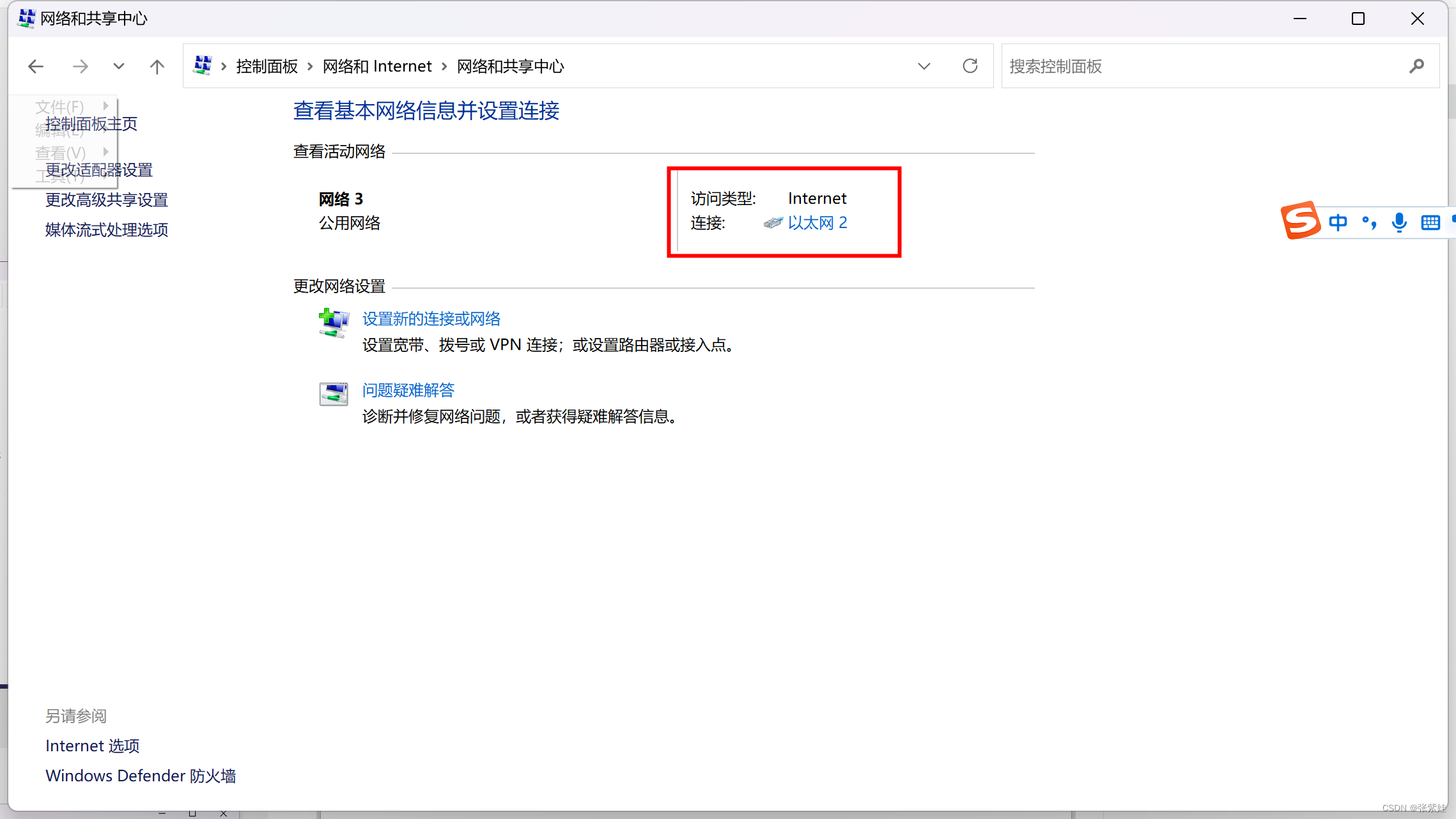Click the search magnifier icon
Image resolution: width=1456 pixels, height=819 pixels.
coord(1416,66)
